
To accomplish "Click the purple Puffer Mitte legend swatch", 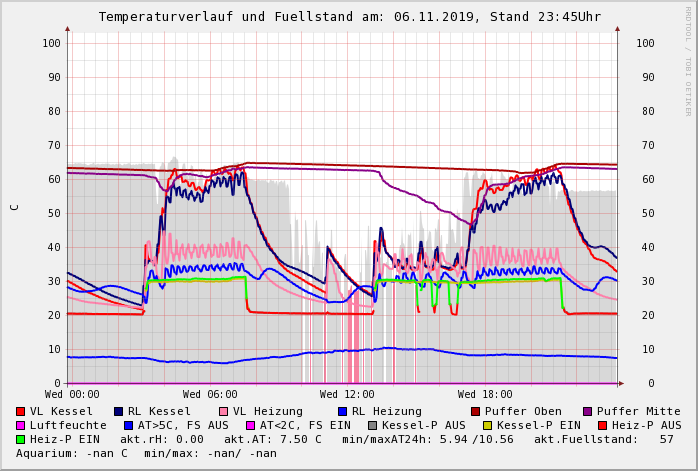I will pyautogui.click(x=588, y=411).
